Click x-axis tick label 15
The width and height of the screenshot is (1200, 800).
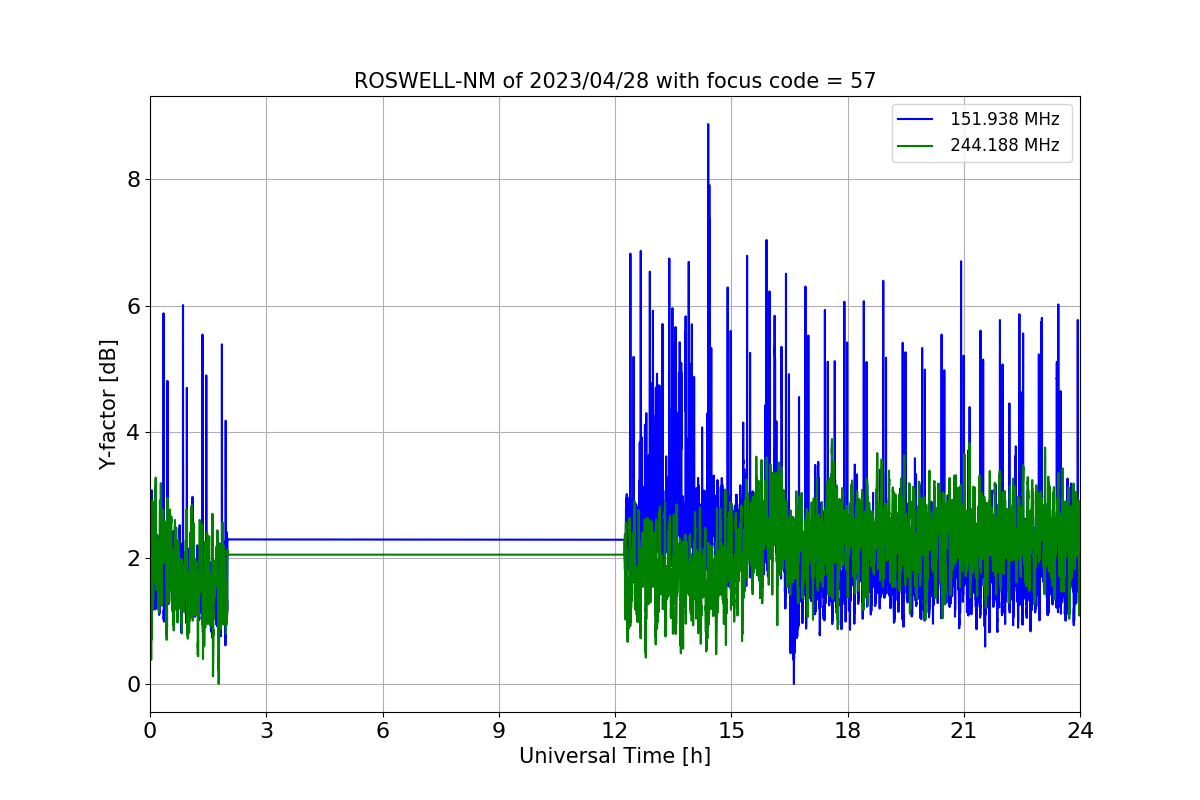click(x=731, y=730)
